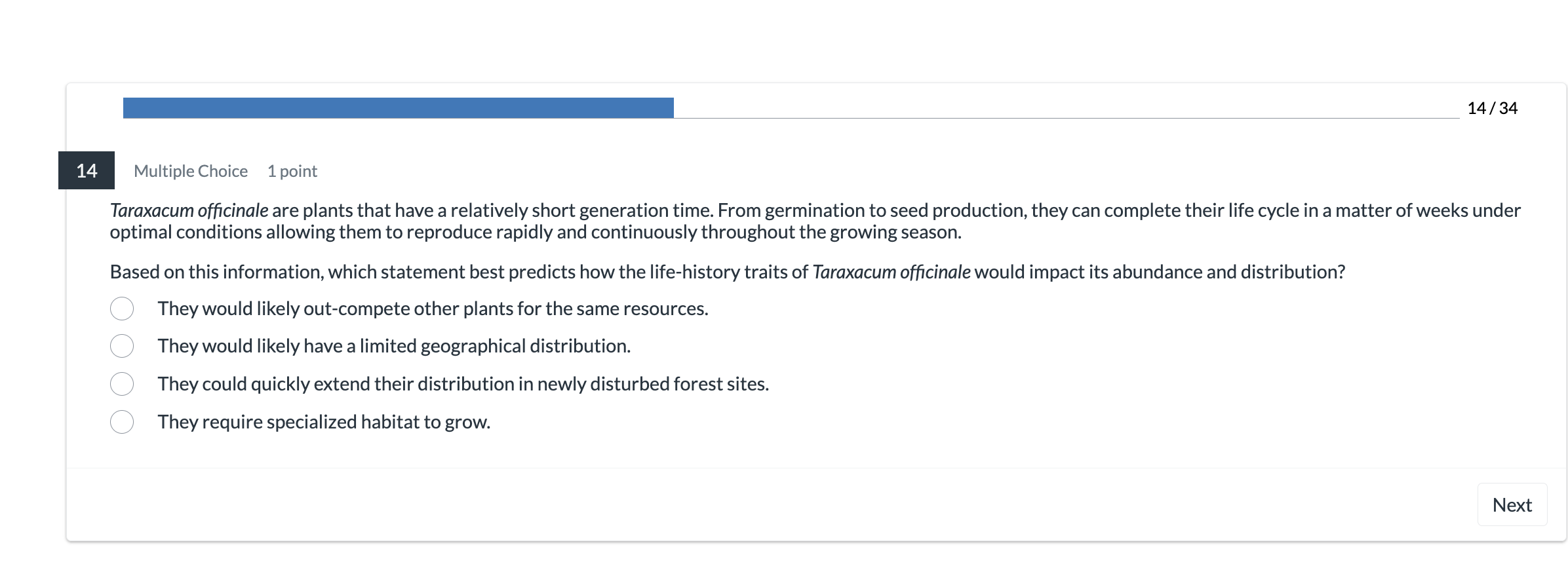Click the passage line beginning 'optimal conditions allowing them'
Viewport: 1568px width, 587px height.
[x=535, y=232]
